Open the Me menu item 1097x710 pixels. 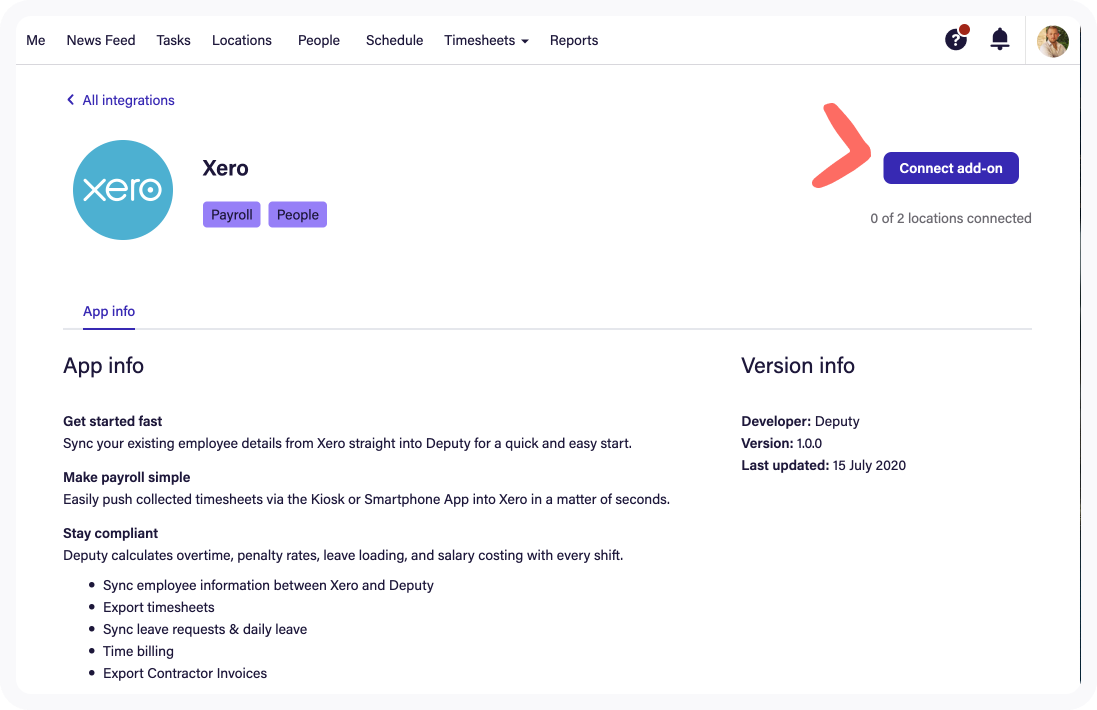[36, 41]
